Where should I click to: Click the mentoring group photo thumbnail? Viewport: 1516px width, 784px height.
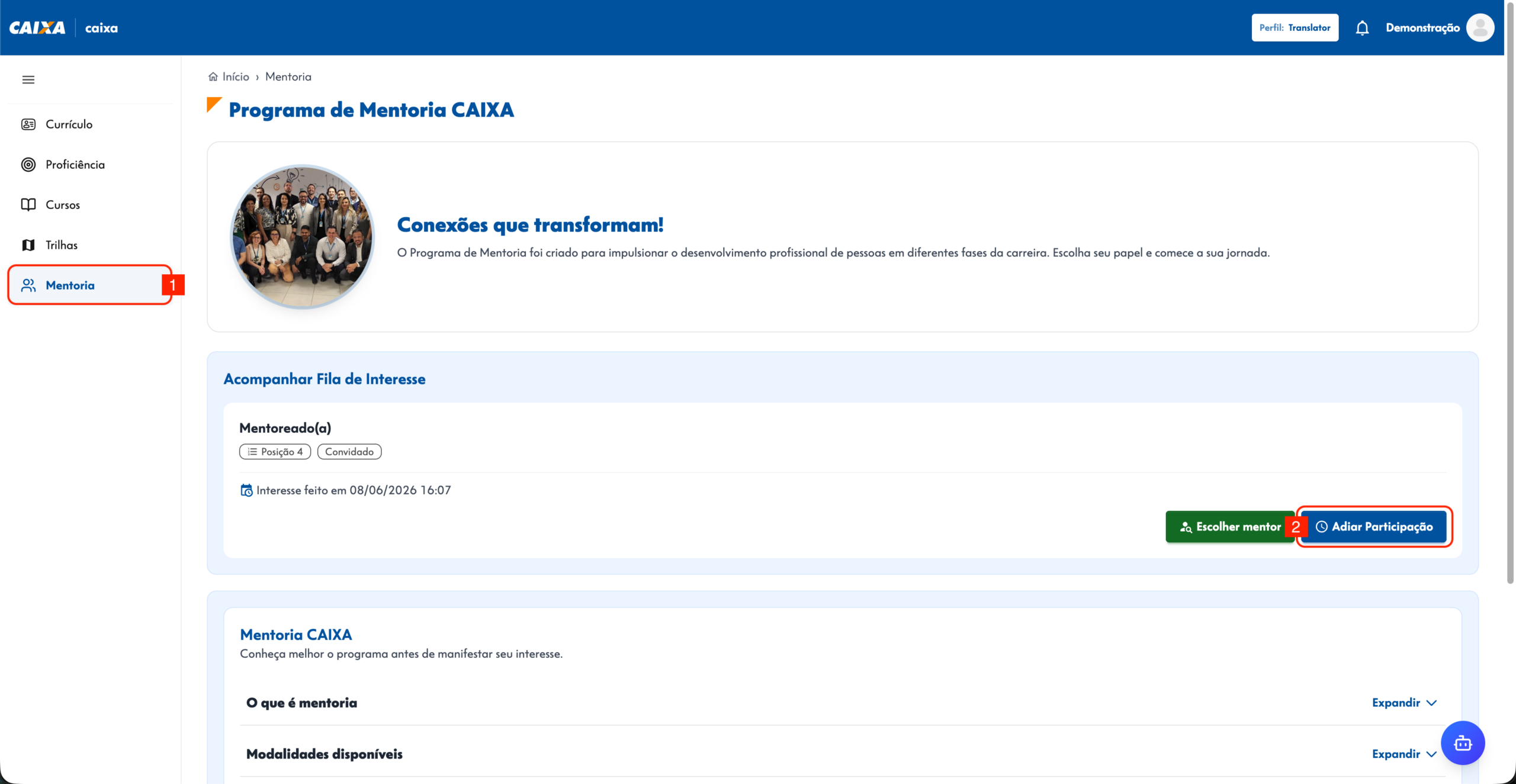tap(303, 236)
